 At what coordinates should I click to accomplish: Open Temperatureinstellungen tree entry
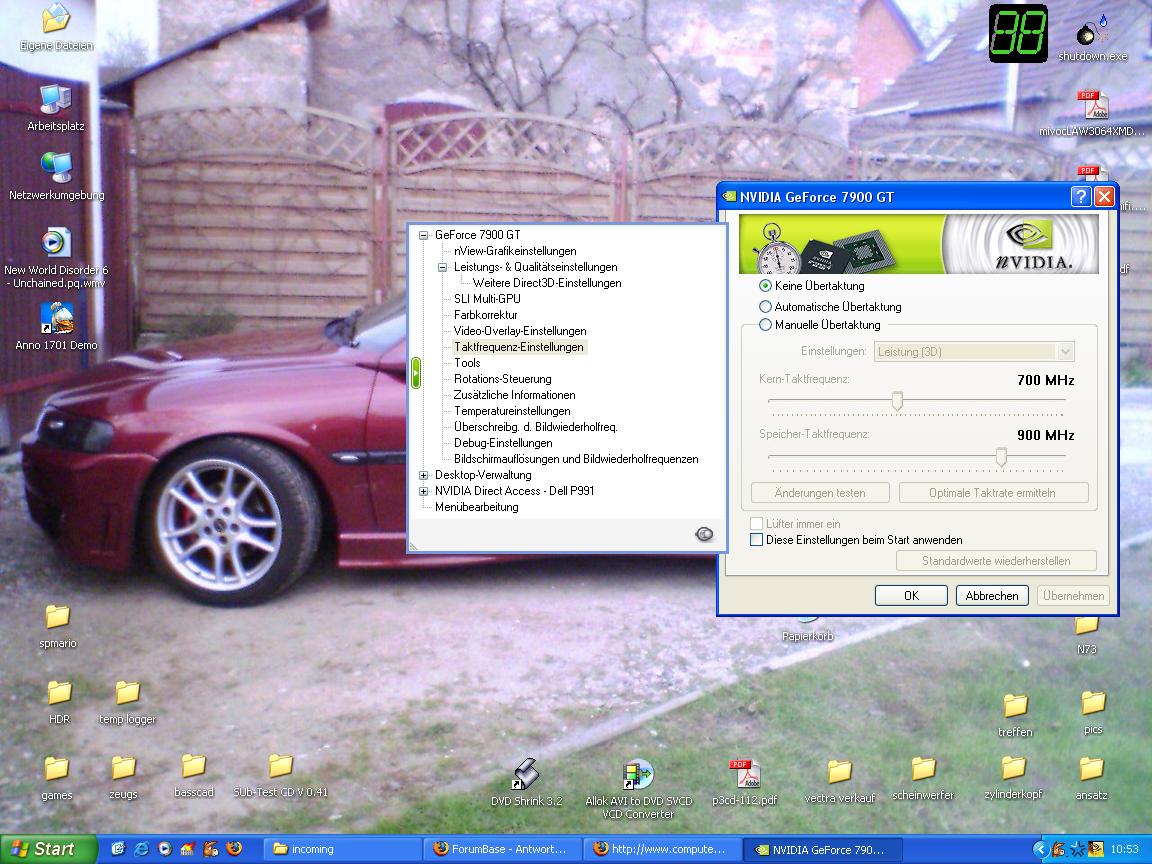[x=512, y=411]
